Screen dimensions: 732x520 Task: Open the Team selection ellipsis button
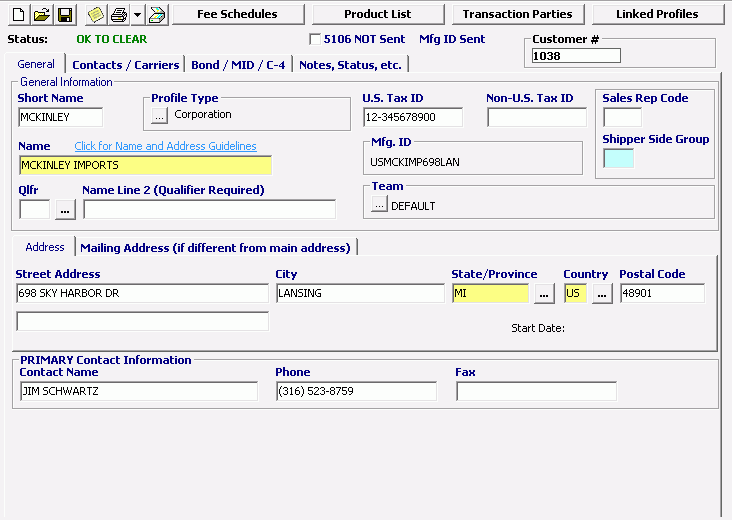point(379,205)
